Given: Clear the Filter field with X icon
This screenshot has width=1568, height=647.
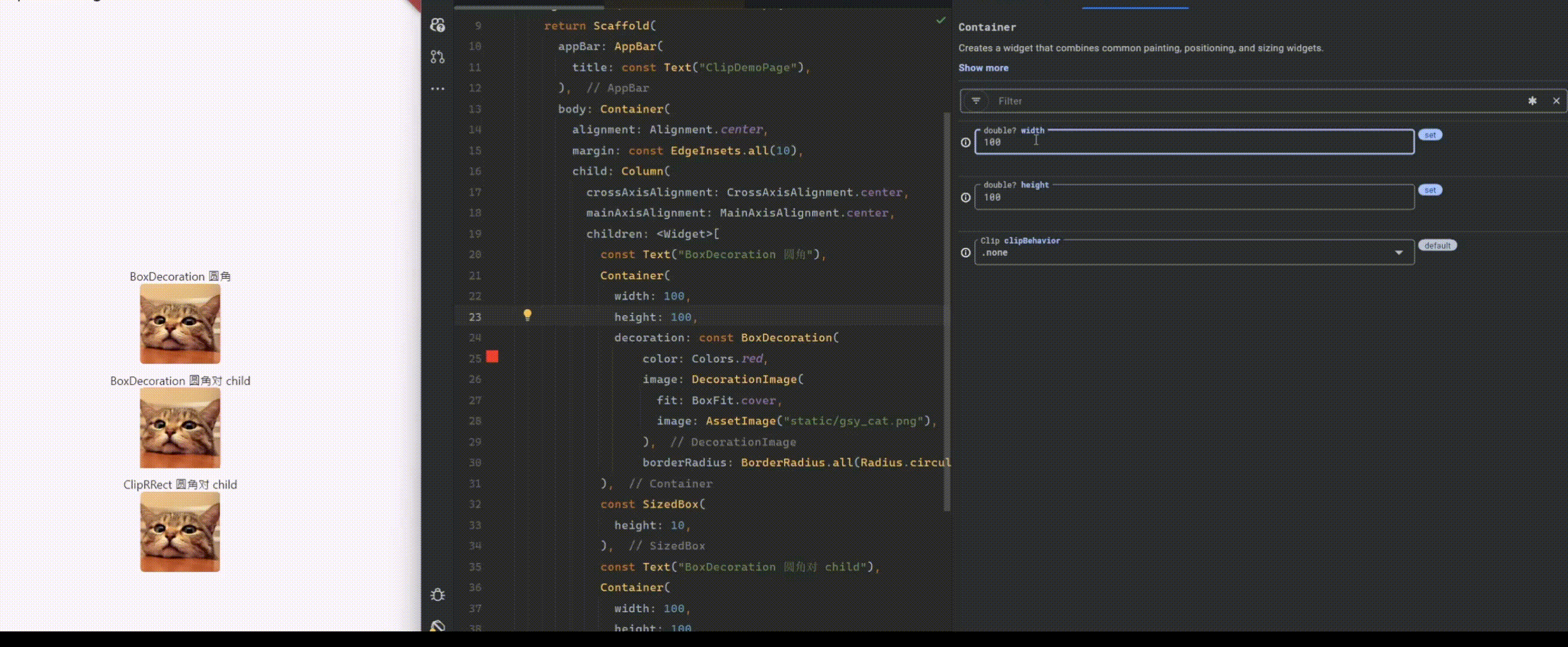Looking at the screenshot, I should [x=1556, y=101].
